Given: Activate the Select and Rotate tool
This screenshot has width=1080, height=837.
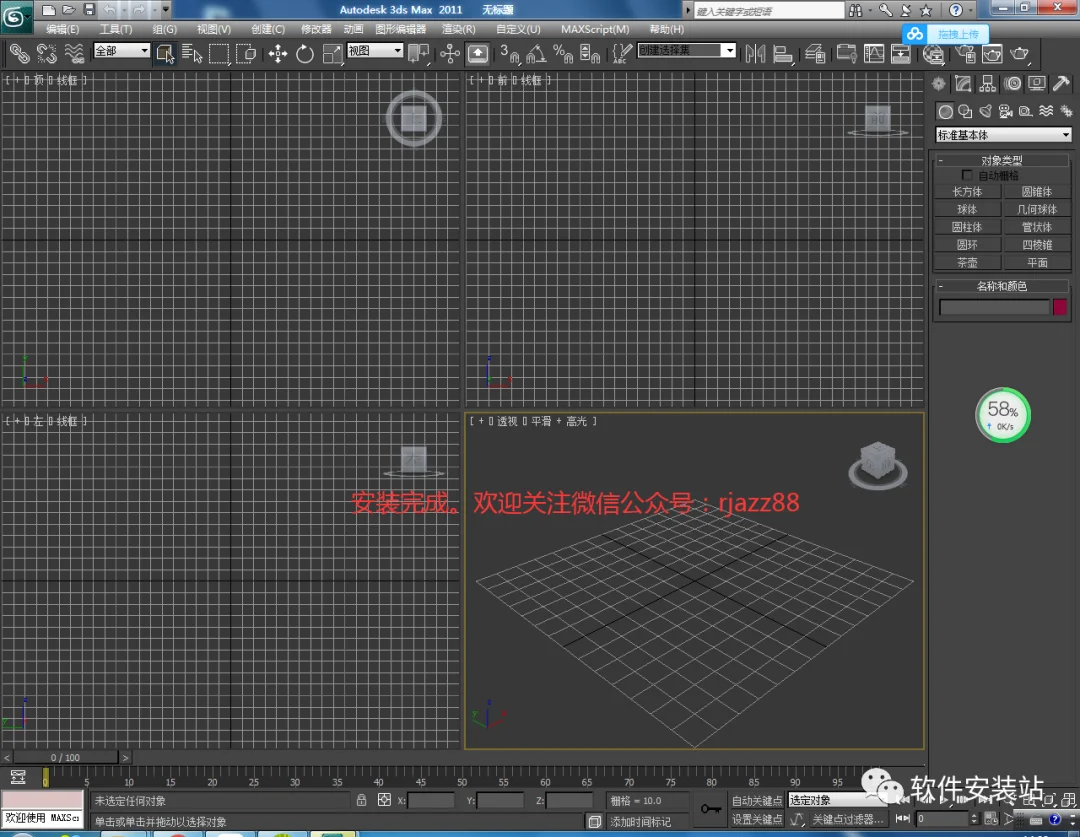Looking at the screenshot, I should click(304, 54).
